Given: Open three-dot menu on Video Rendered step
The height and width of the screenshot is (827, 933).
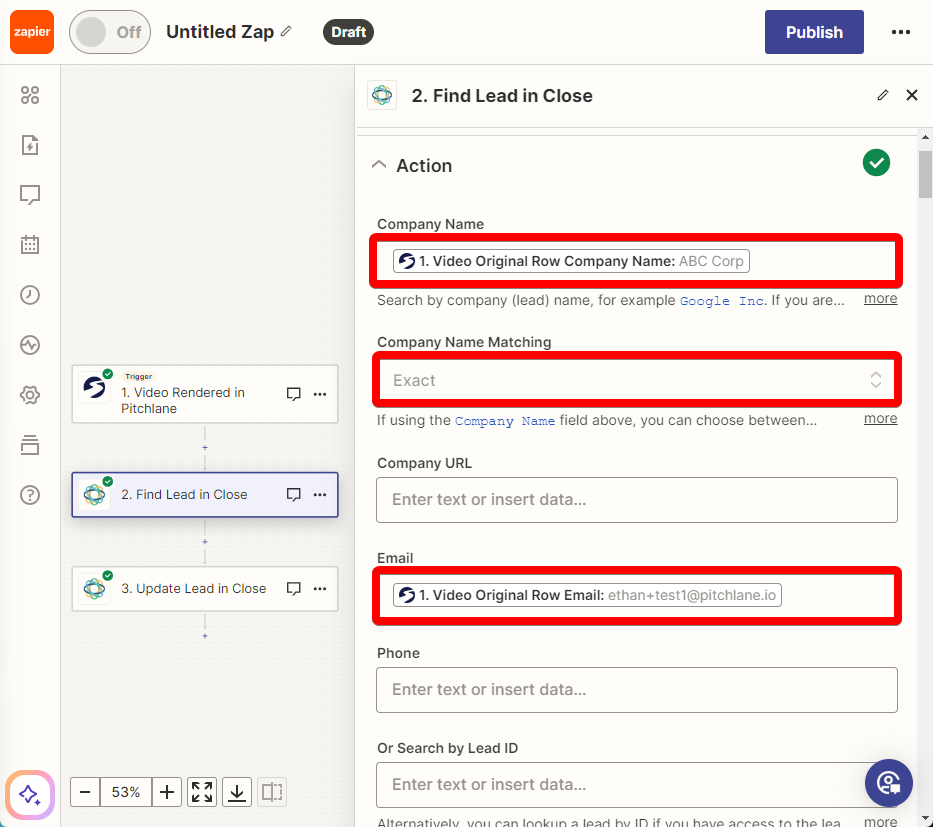Looking at the screenshot, I should tap(320, 394).
